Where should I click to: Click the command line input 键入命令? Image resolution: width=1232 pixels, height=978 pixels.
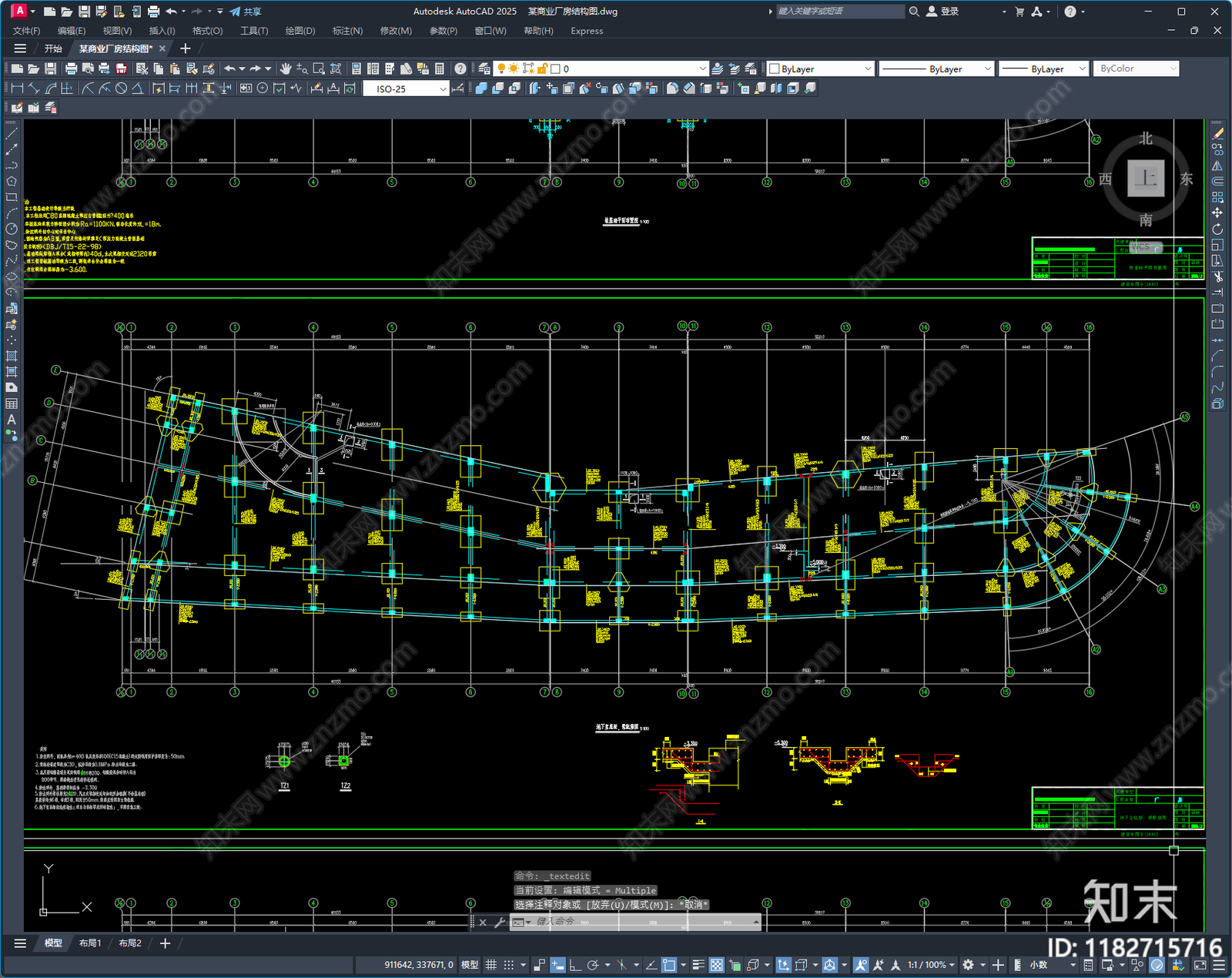click(635, 922)
